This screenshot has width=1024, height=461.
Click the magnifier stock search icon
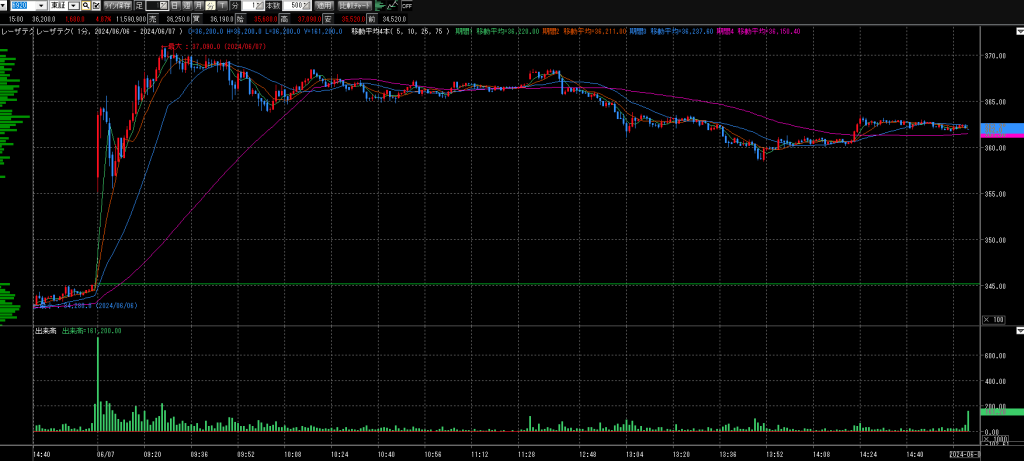point(85,6)
